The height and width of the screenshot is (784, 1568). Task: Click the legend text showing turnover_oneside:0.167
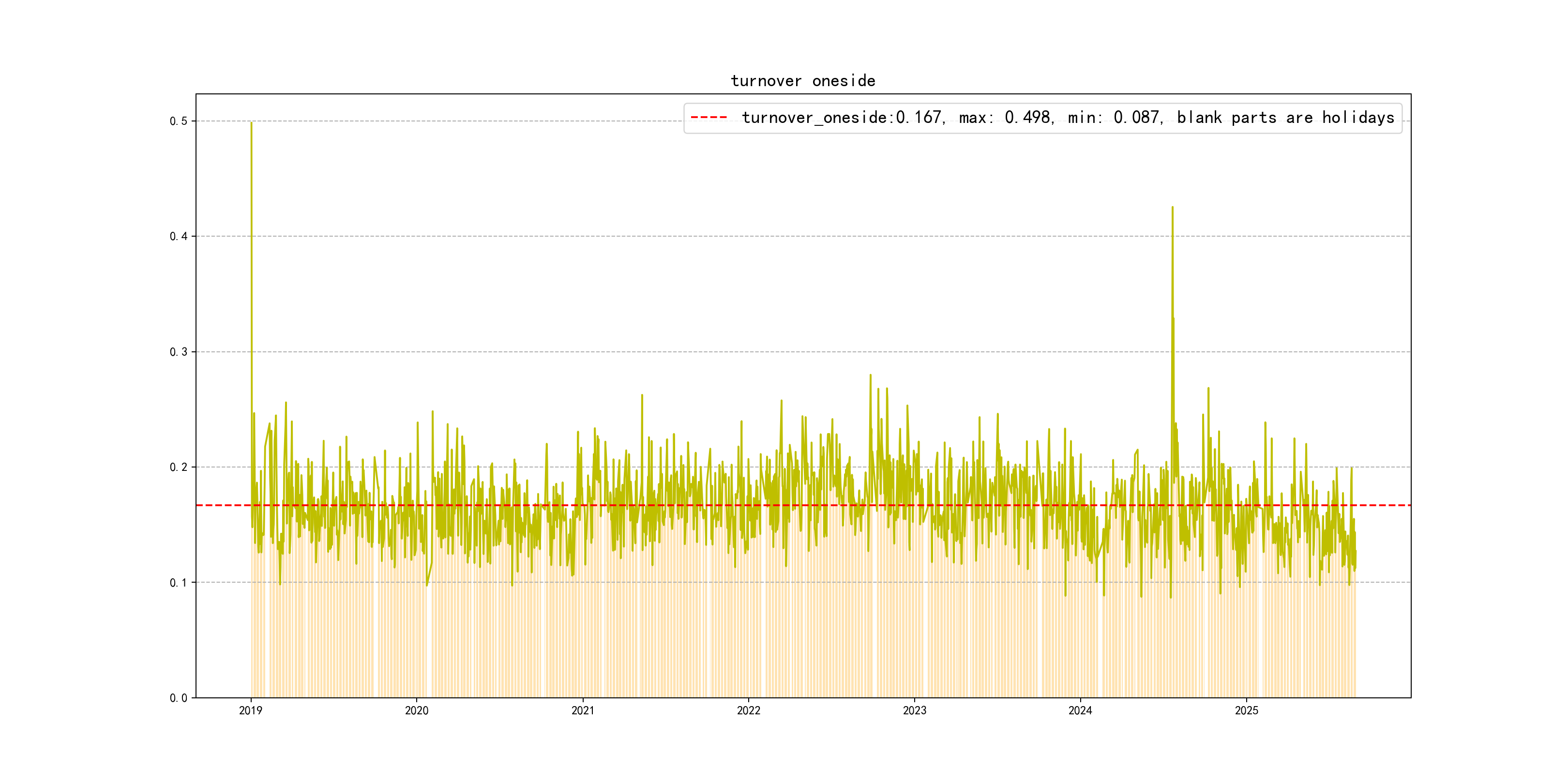(842, 118)
